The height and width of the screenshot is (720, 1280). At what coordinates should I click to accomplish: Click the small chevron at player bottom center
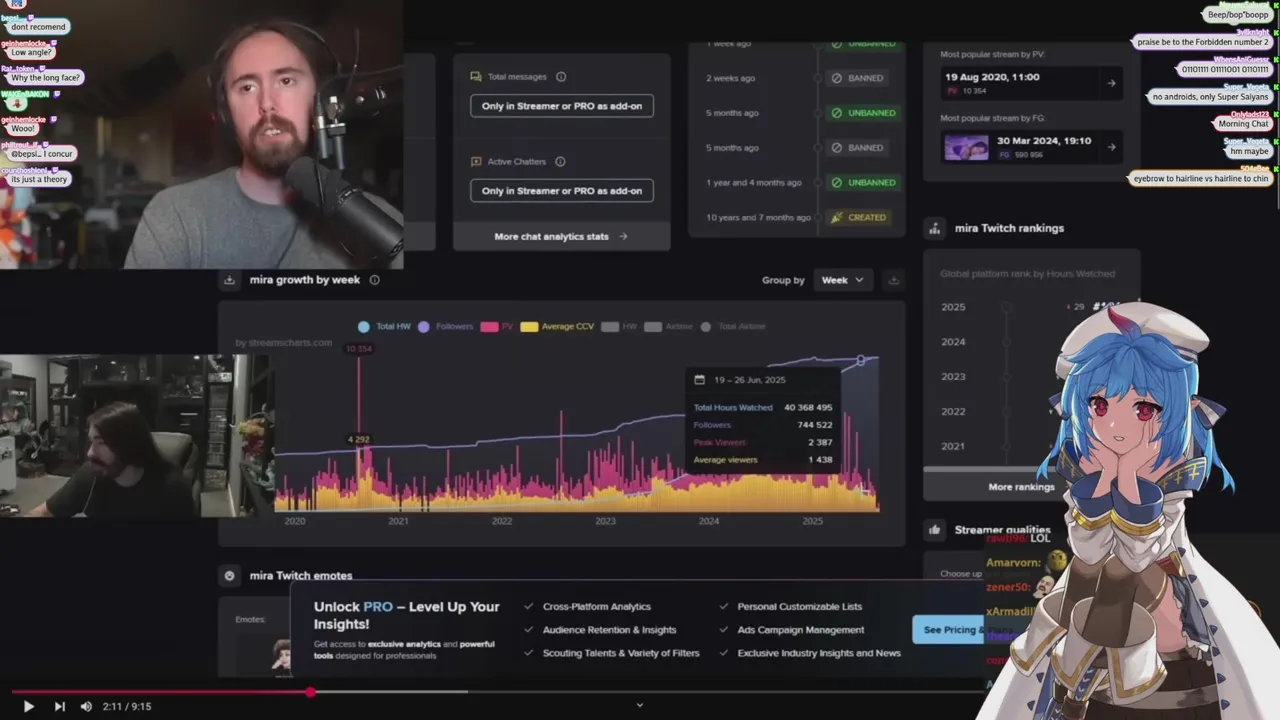click(640, 705)
